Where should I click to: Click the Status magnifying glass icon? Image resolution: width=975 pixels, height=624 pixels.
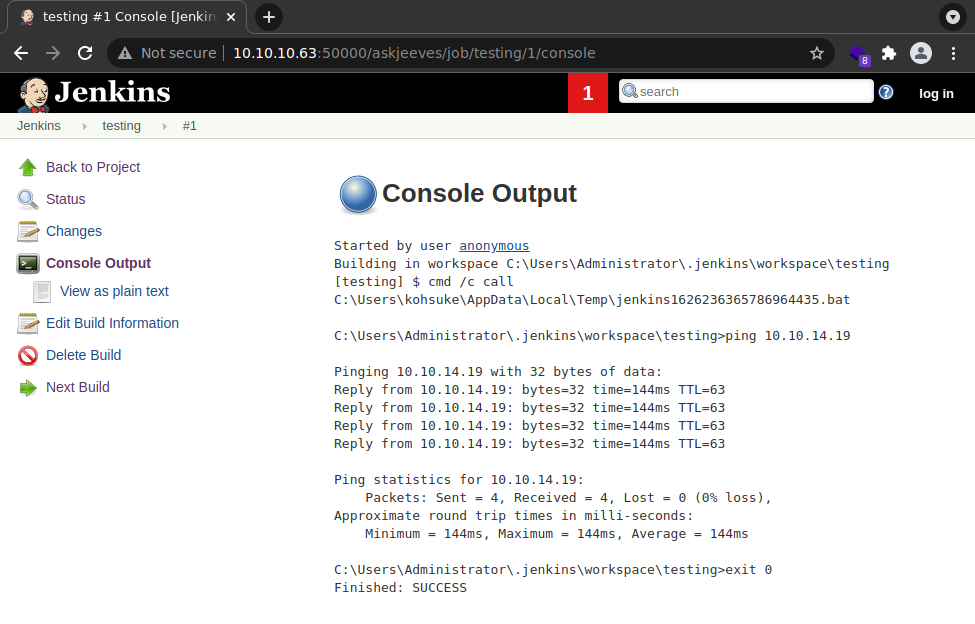coord(27,199)
